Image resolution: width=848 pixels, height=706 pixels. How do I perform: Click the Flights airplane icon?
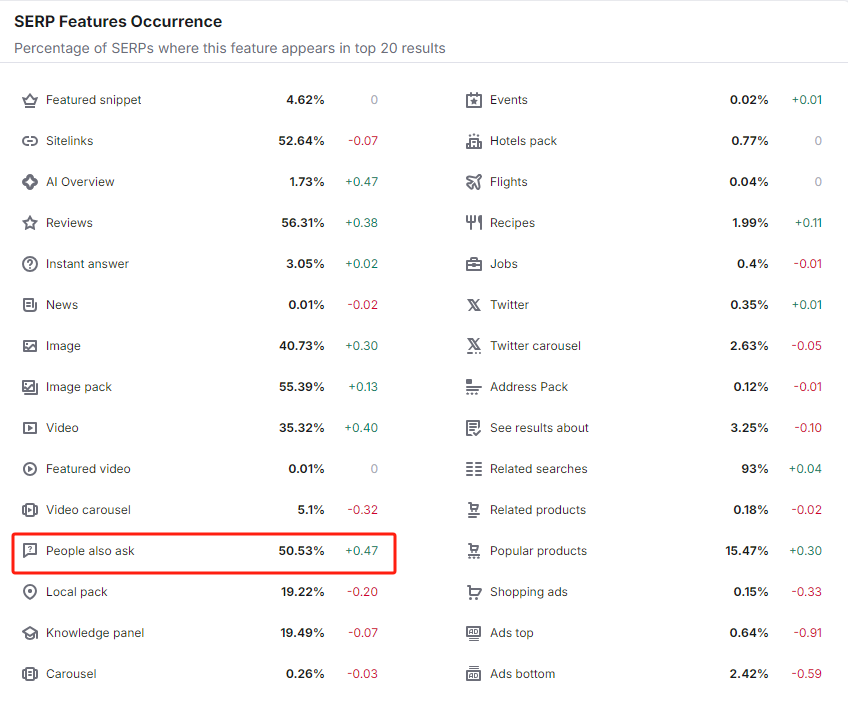click(x=474, y=182)
